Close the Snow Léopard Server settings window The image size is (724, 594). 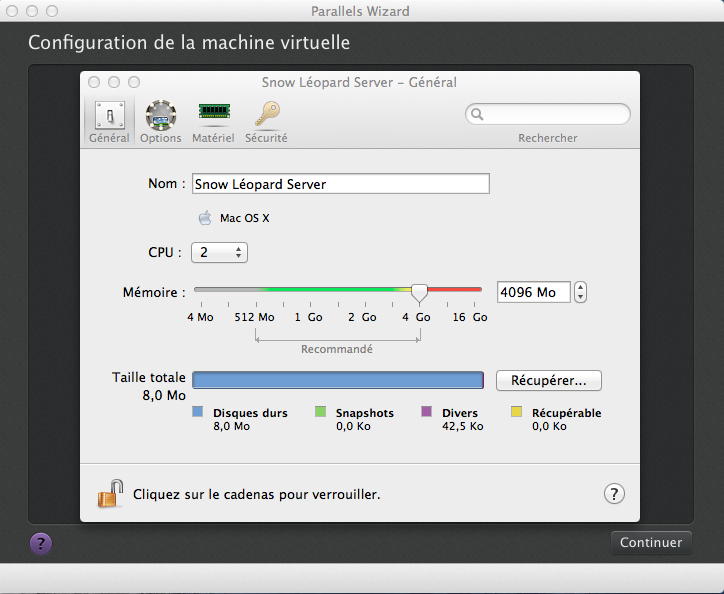pyautogui.click(x=94, y=82)
